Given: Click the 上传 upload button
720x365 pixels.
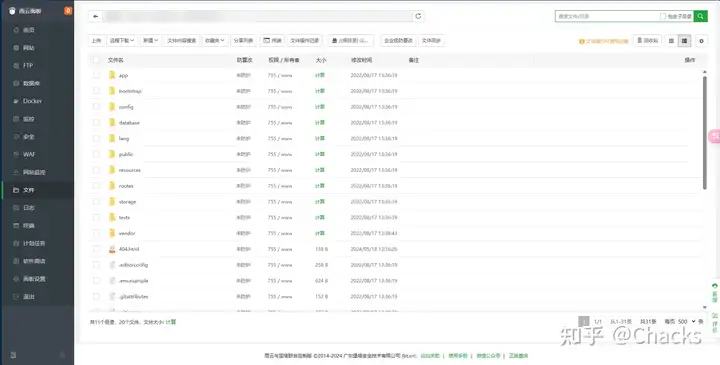Looking at the screenshot, I should pos(96,40).
